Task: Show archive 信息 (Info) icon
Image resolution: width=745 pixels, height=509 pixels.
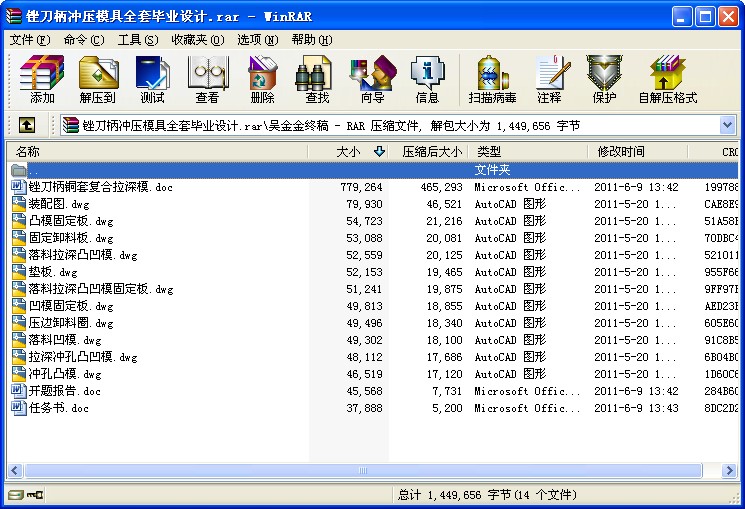Action: tap(427, 79)
